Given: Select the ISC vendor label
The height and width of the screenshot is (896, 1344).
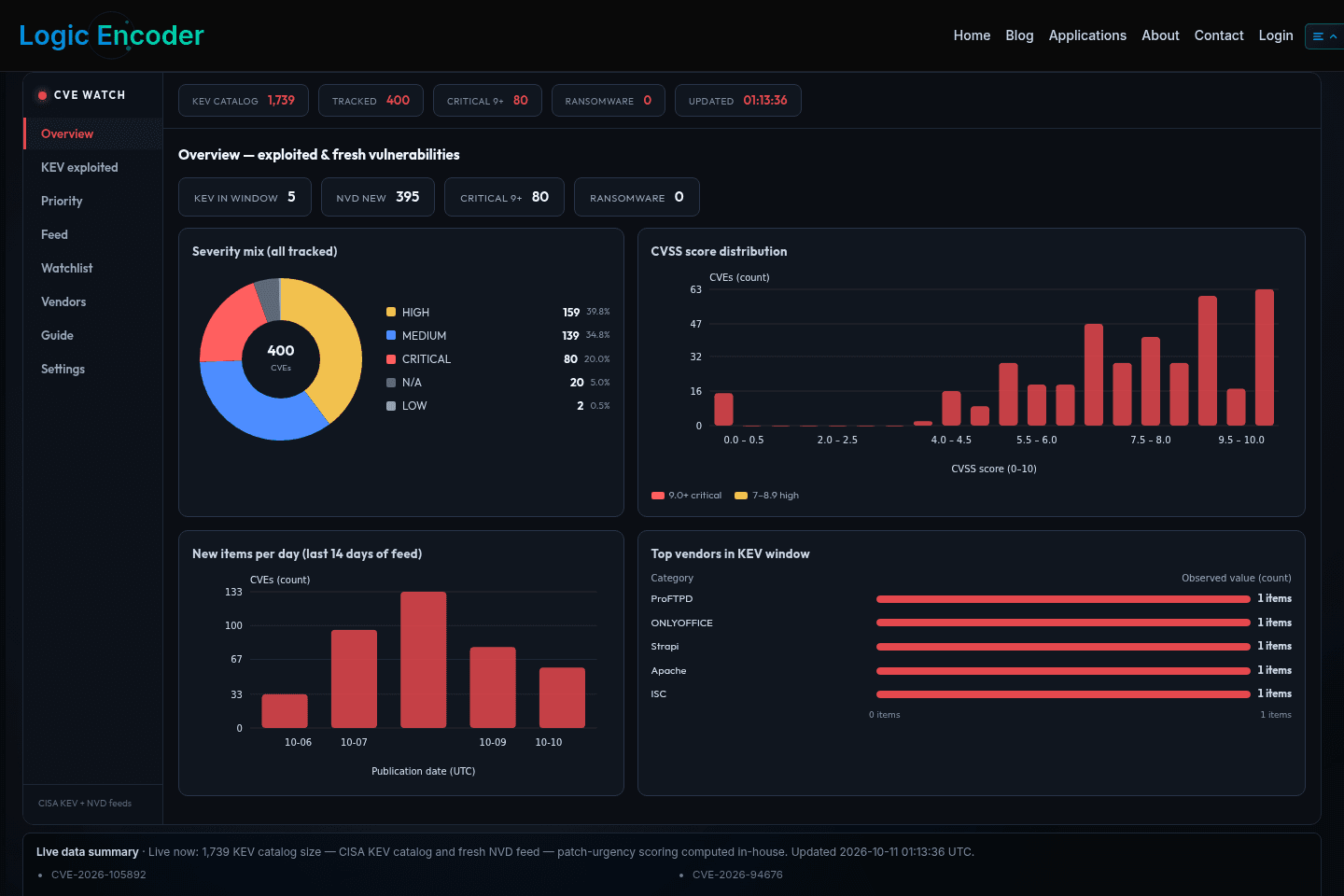Looking at the screenshot, I should [x=659, y=694].
